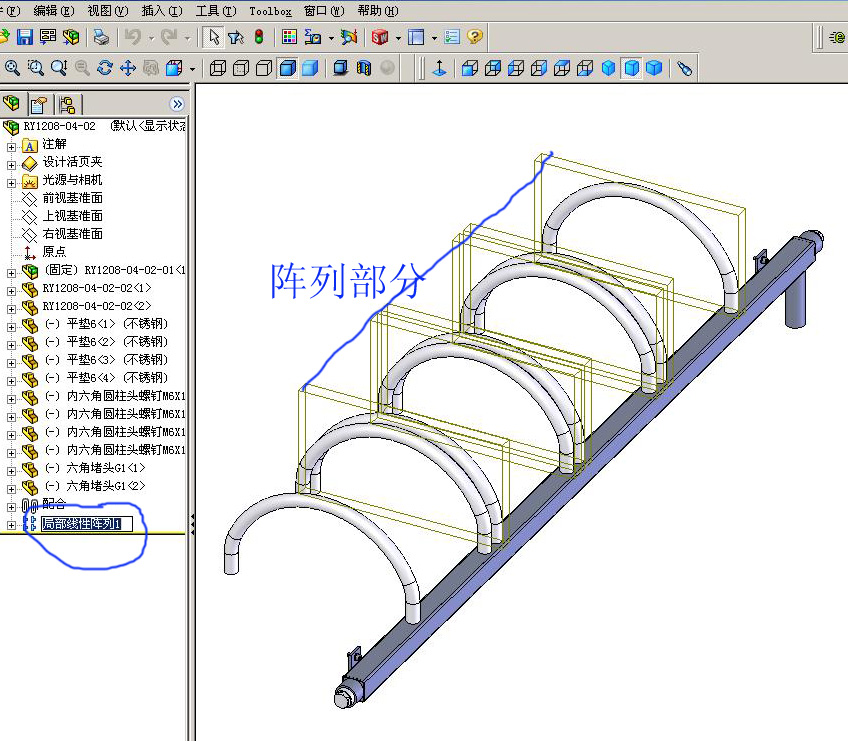
Task: Click the window layout icon
Action: pyautogui.click(x=416, y=37)
